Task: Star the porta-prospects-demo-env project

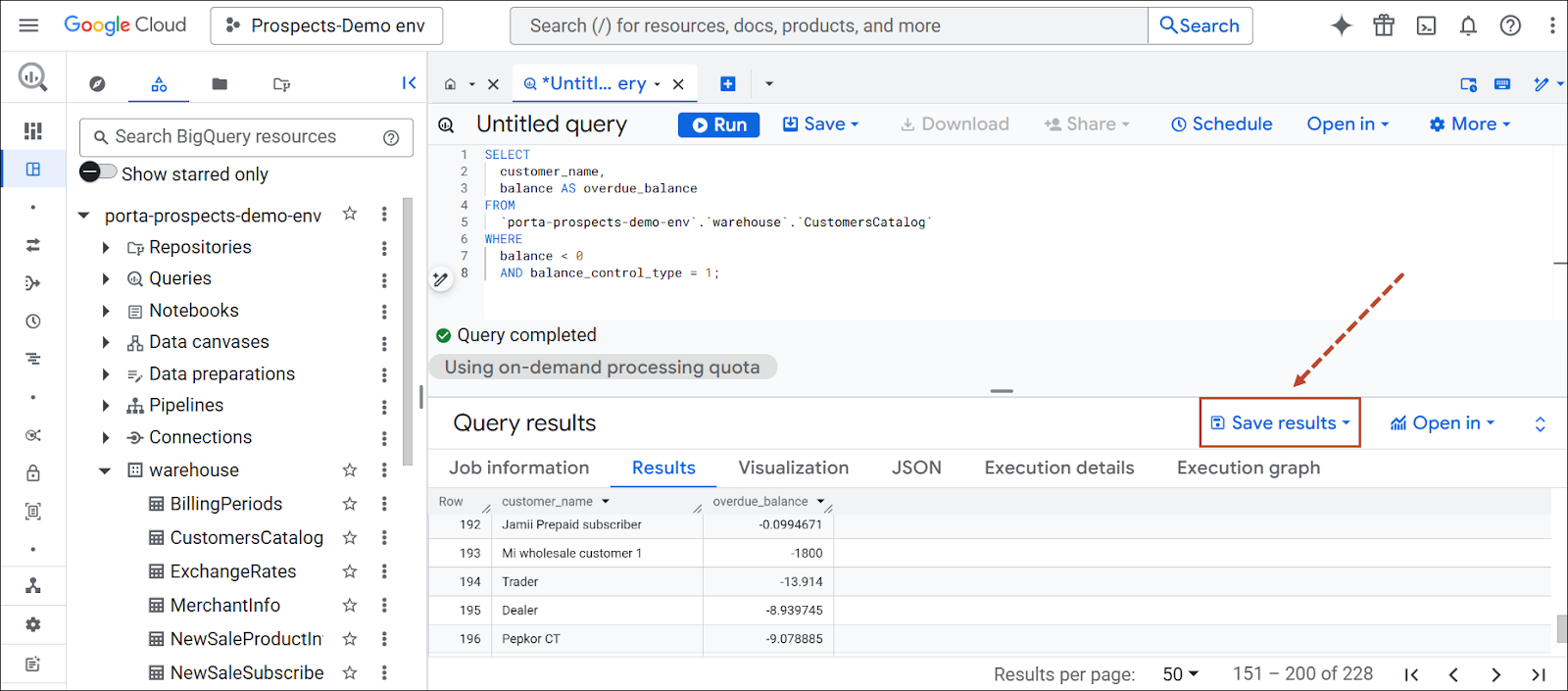Action: click(x=349, y=214)
